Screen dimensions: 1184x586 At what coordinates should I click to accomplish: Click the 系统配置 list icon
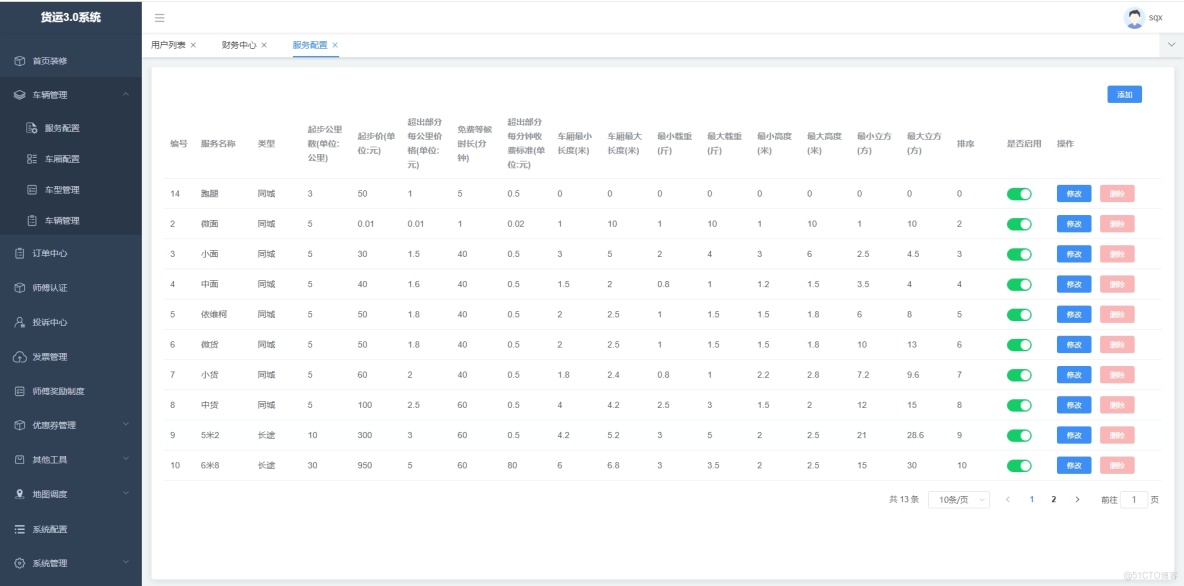[20, 529]
